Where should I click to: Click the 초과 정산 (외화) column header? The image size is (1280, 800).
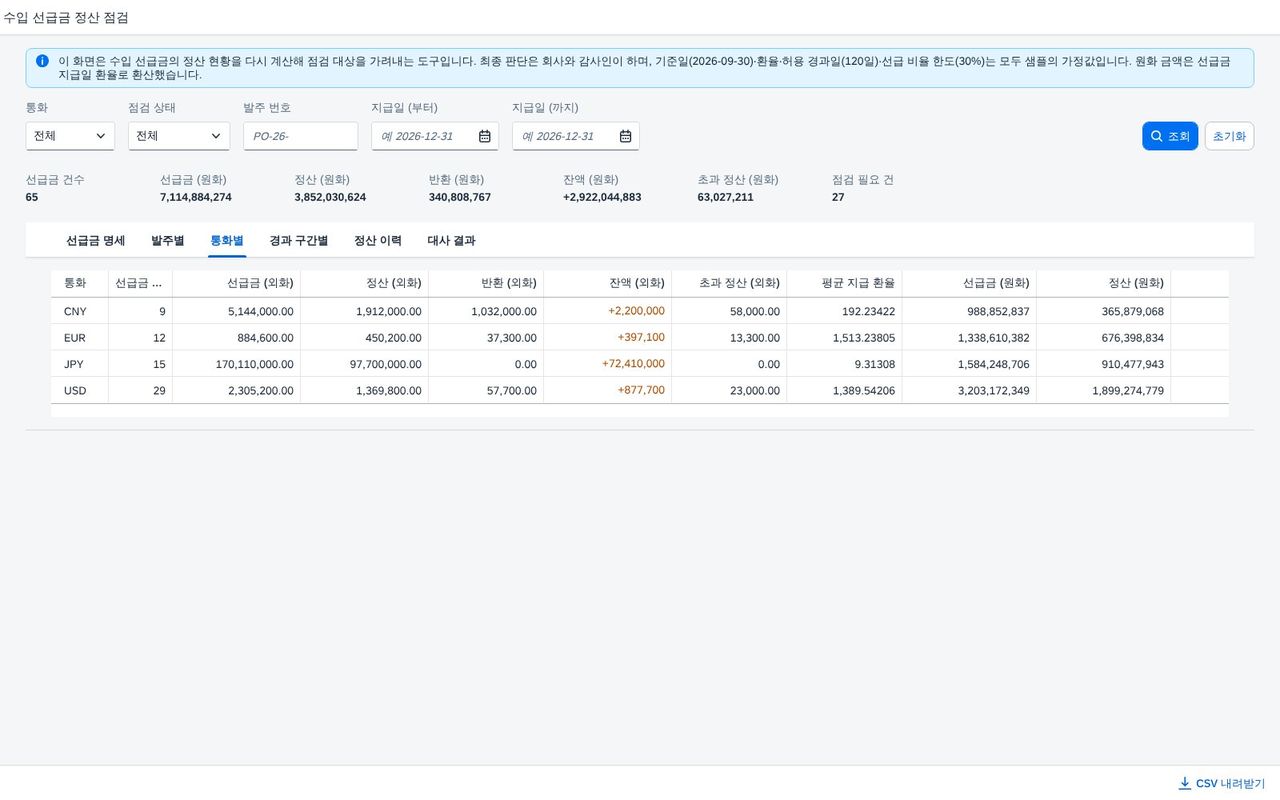click(x=729, y=283)
